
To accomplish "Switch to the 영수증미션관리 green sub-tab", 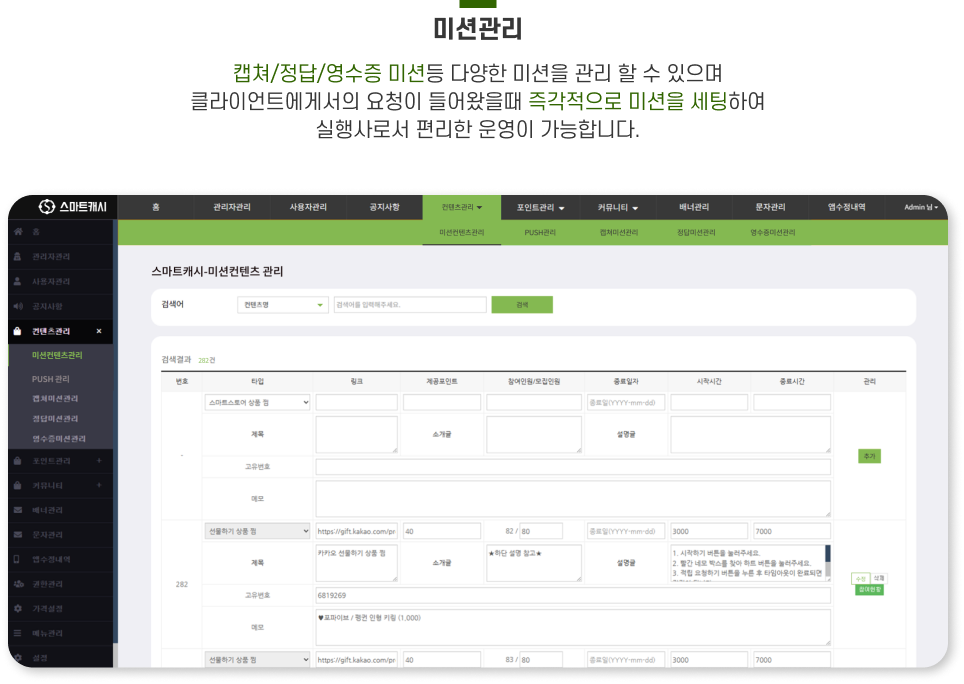I will point(773,232).
